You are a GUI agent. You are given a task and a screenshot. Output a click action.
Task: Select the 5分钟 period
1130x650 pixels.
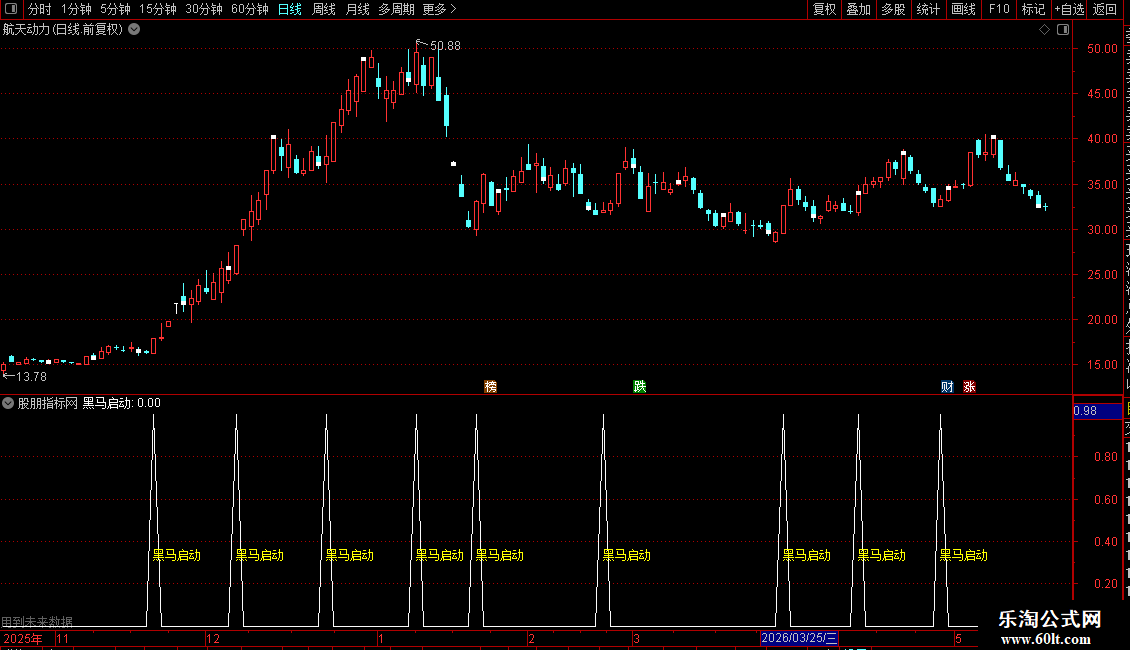pos(115,9)
